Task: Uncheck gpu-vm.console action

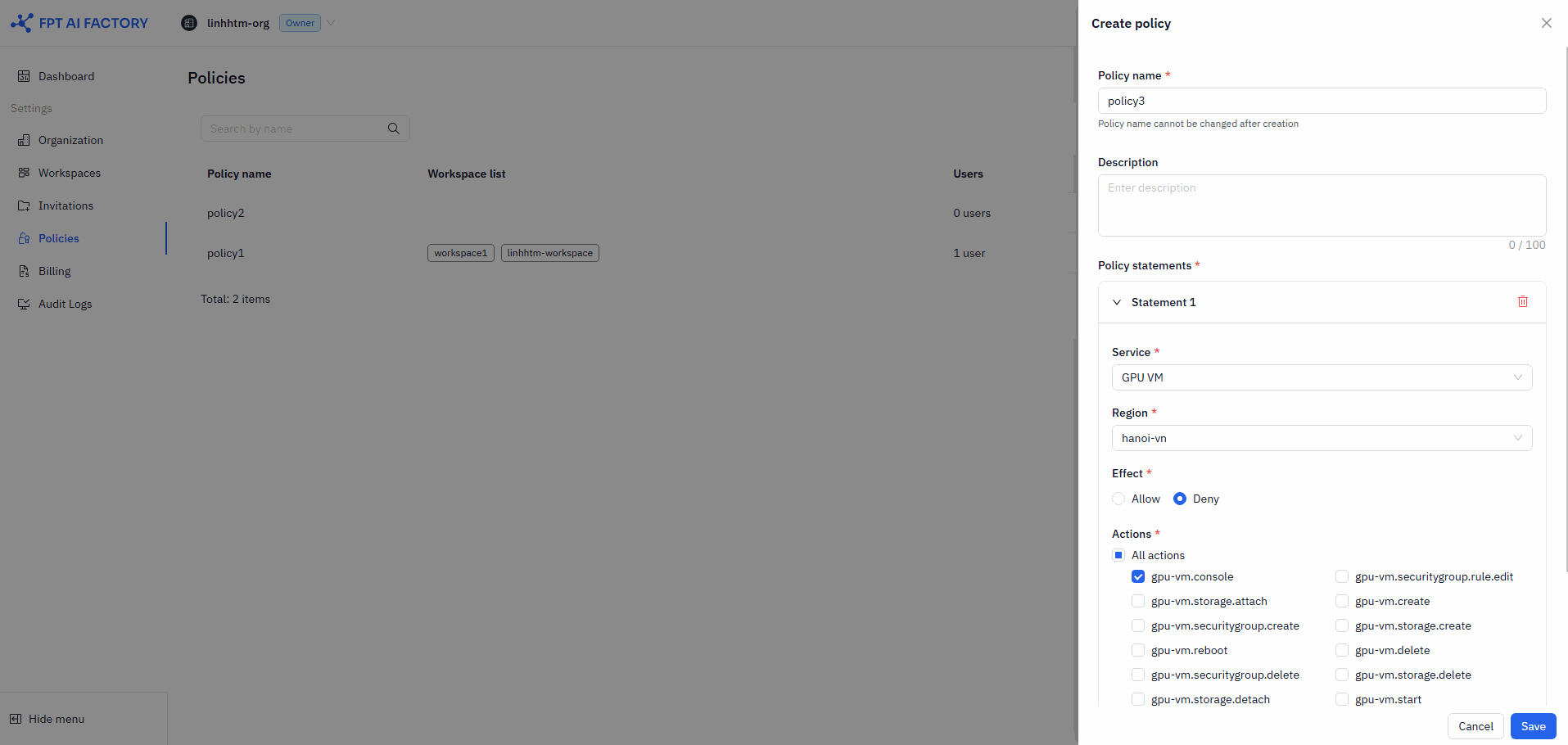Action: click(x=1138, y=576)
